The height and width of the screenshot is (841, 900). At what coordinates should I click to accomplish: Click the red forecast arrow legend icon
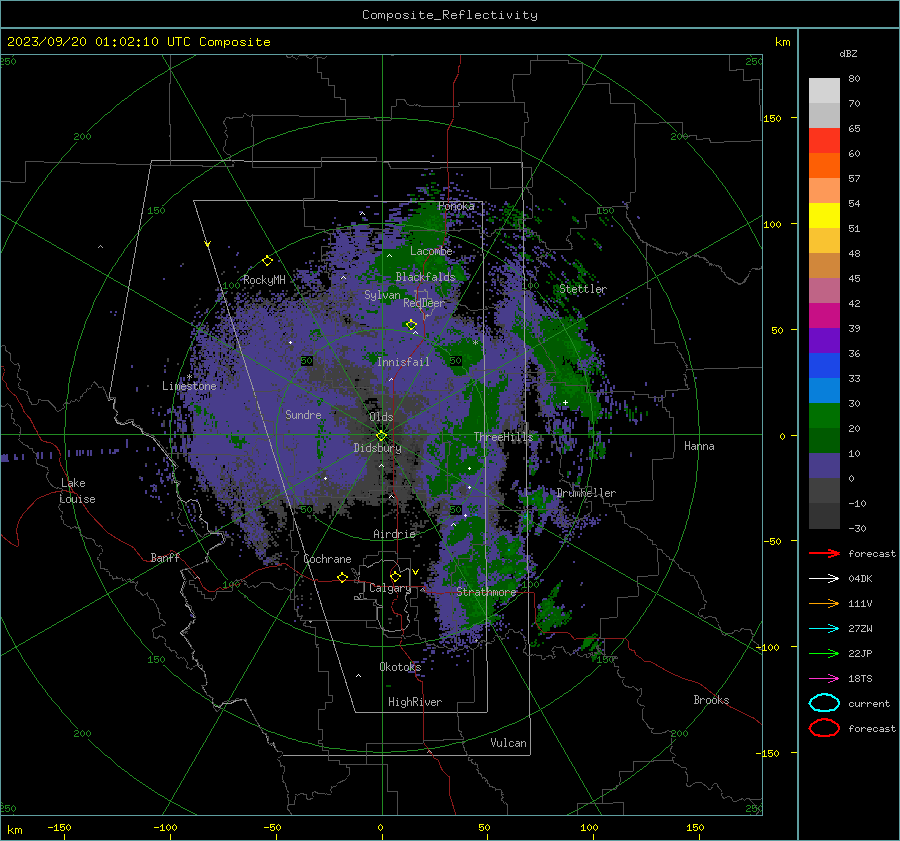coord(824,553)
